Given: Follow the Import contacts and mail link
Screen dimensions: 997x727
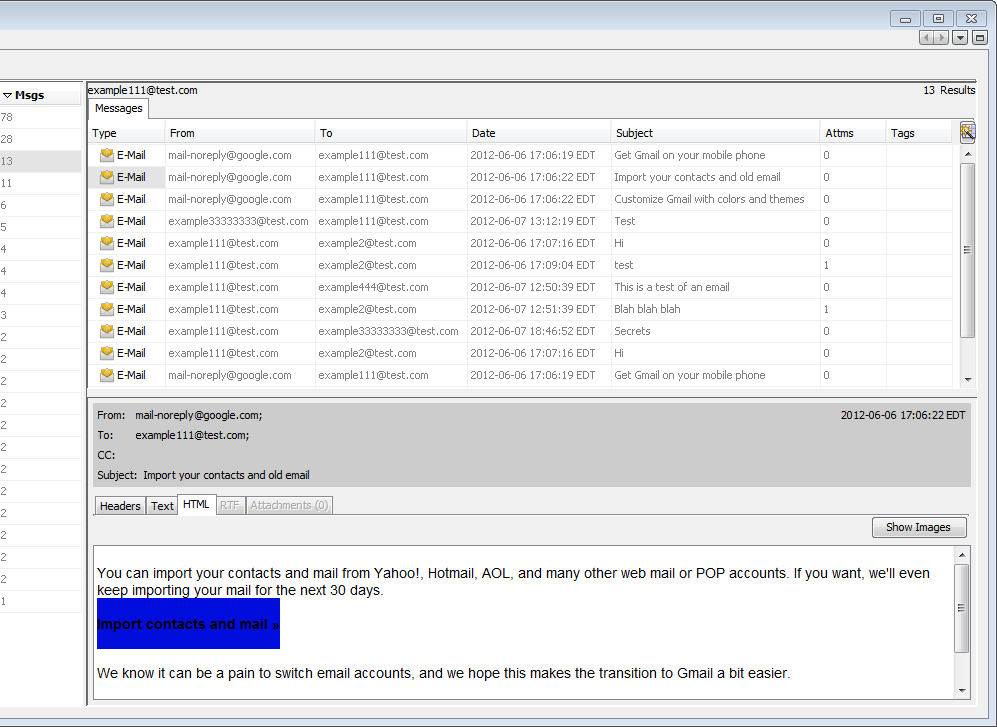Looking at the screenshot, I should pyautogui.click(x=188, y=624).
